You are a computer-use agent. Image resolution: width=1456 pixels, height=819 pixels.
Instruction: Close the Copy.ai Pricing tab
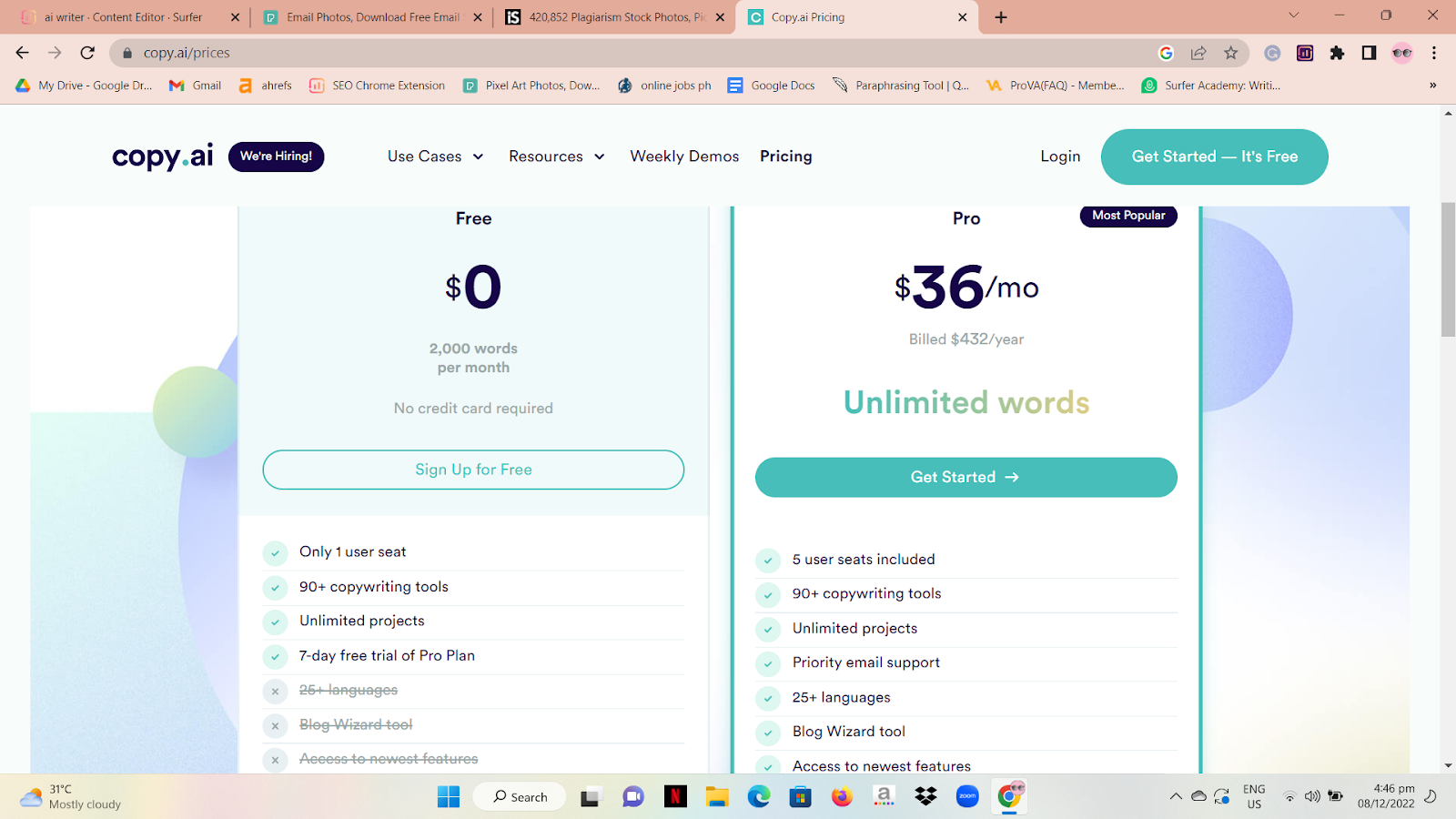(963, 17)
